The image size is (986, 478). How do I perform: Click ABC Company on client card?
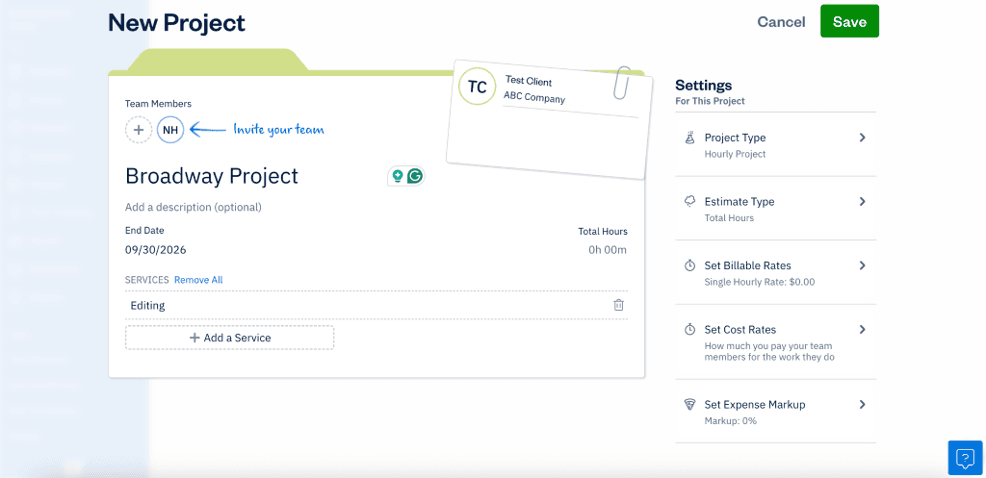tap(534, 97)
